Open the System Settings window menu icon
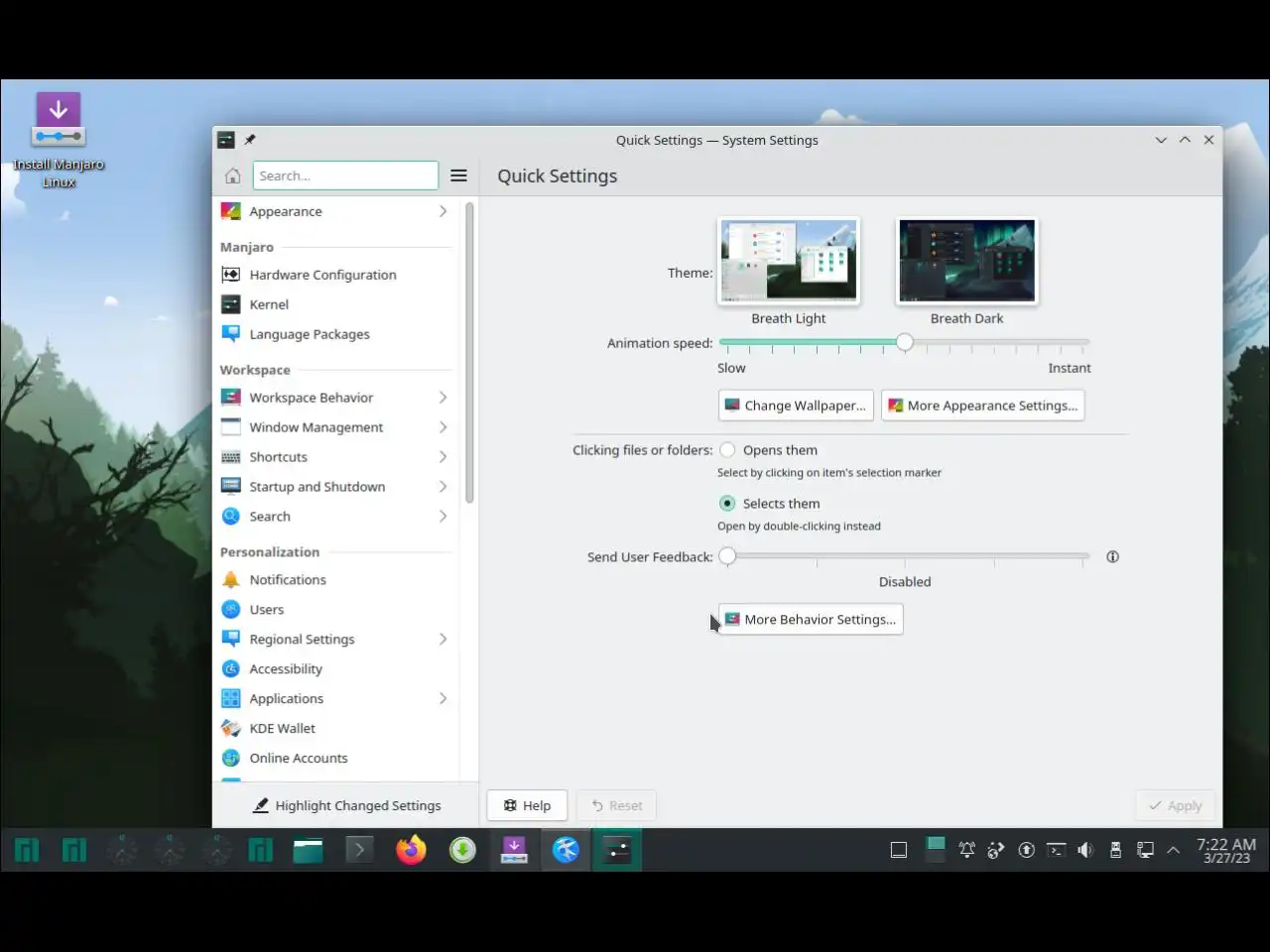The image size is (1270, 952). click(x=226, y=140)
